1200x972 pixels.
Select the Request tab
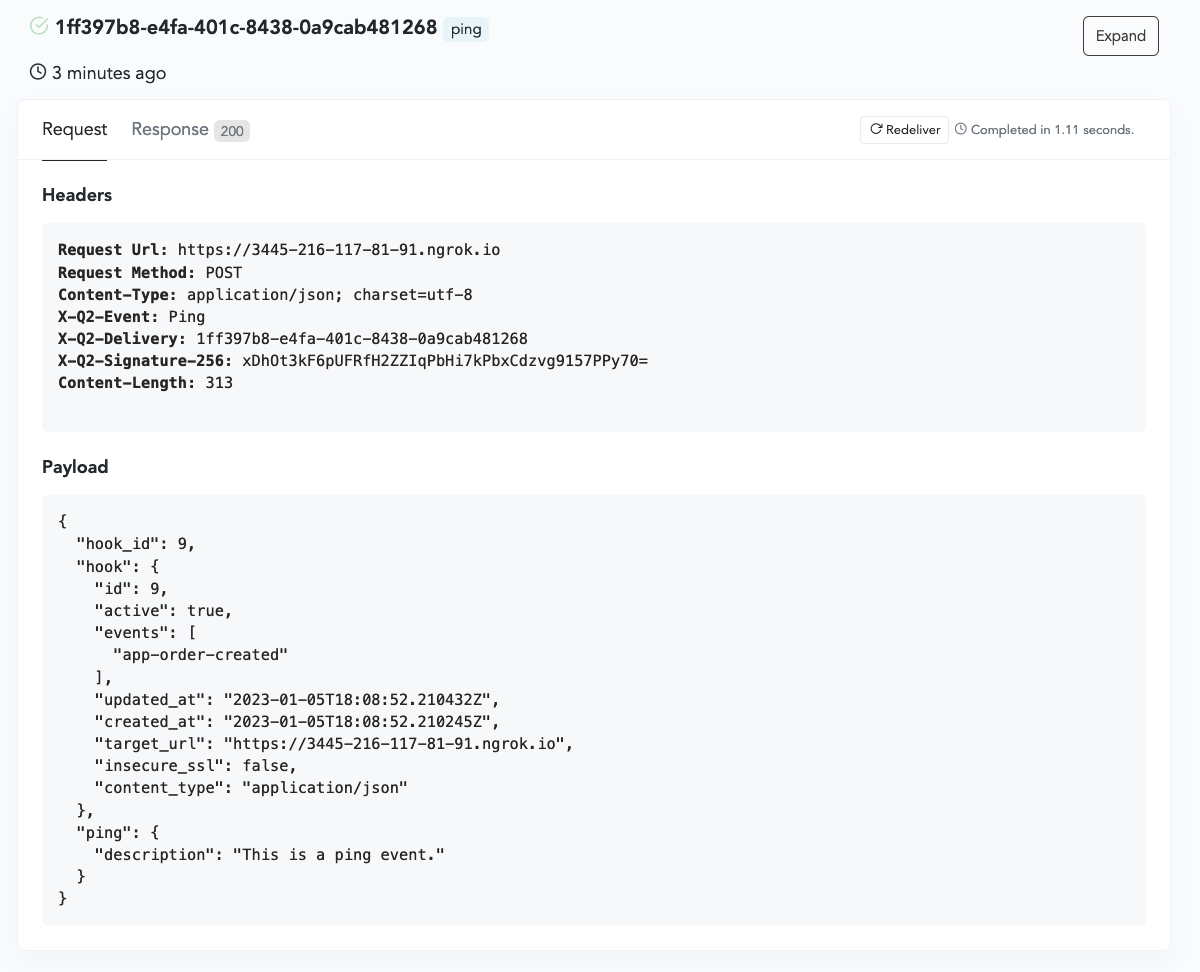(74, 130)
